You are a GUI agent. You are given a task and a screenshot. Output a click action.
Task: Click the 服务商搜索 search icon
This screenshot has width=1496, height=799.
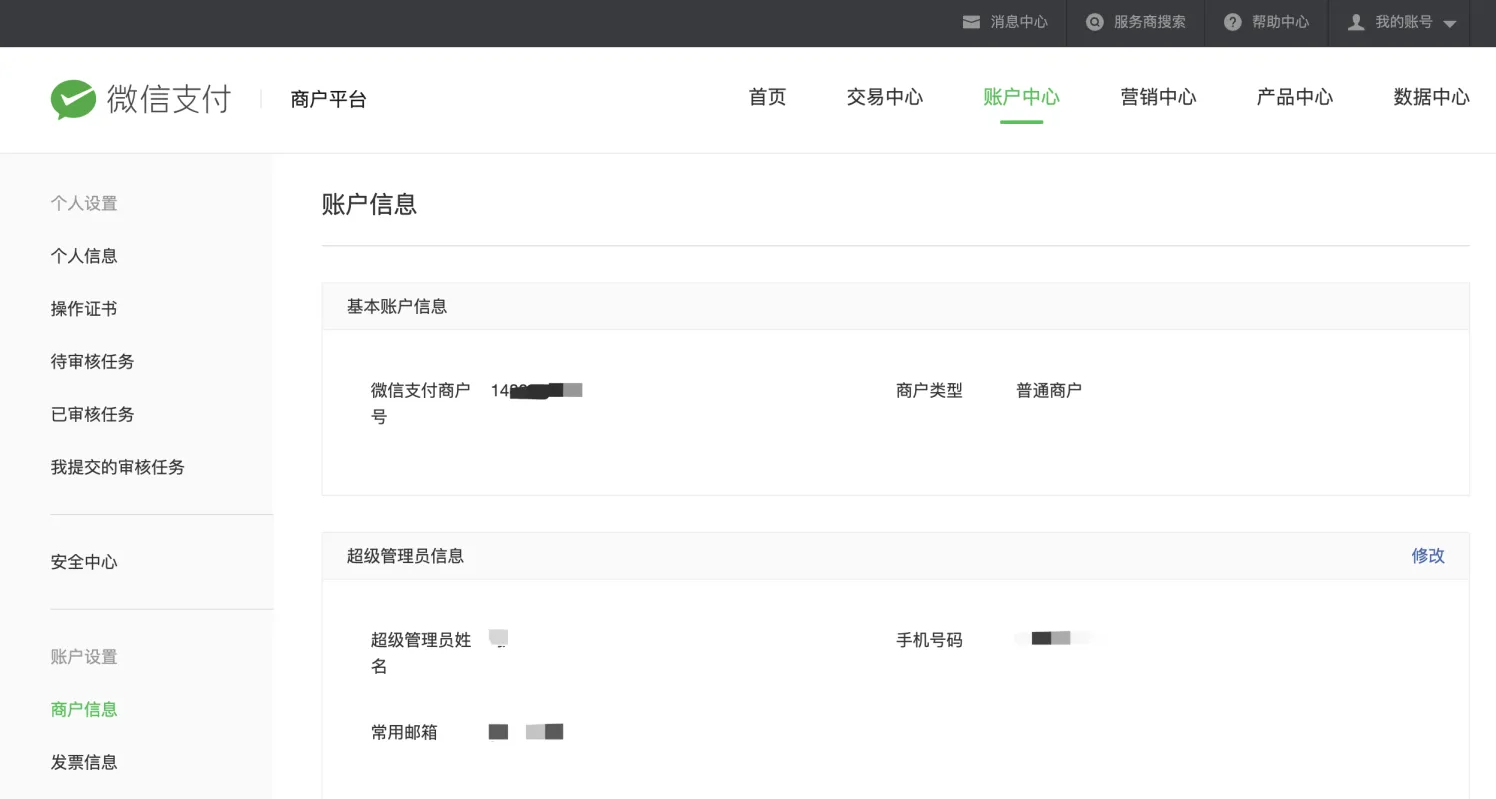[x=1095, y=22]
